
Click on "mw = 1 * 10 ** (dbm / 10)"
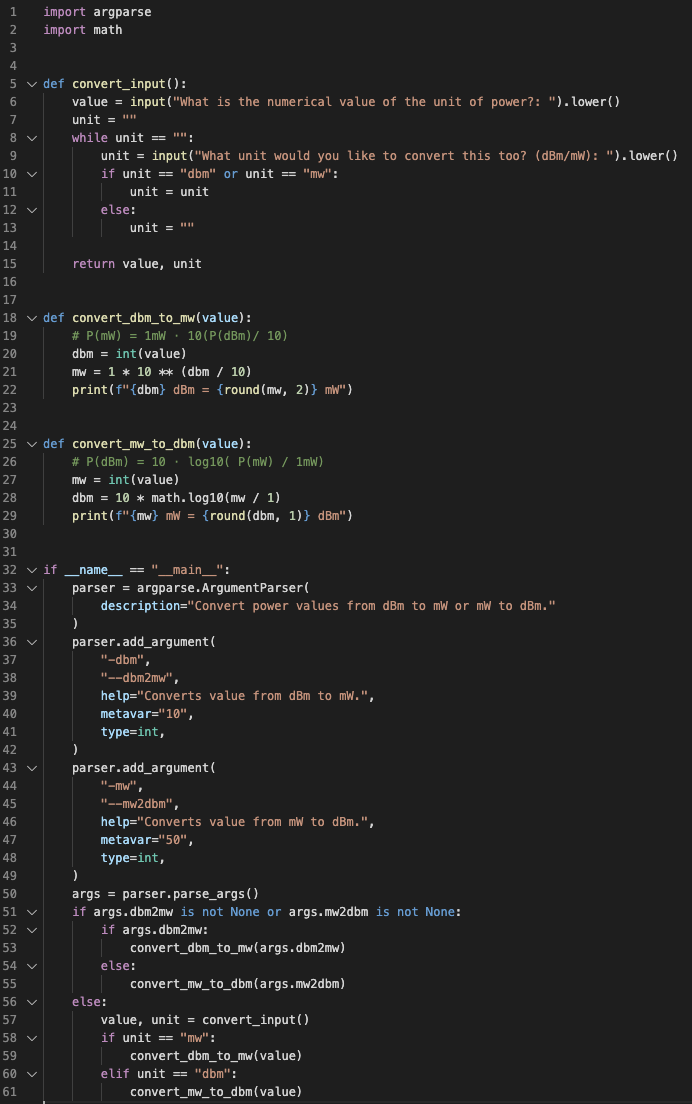[x=162, y=372]
